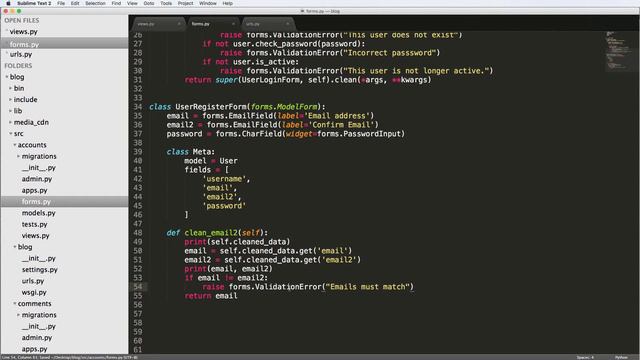The image size is (640, 360).
Task: Open the Spaces indentation setting in status bar
Action: (585, 357)
